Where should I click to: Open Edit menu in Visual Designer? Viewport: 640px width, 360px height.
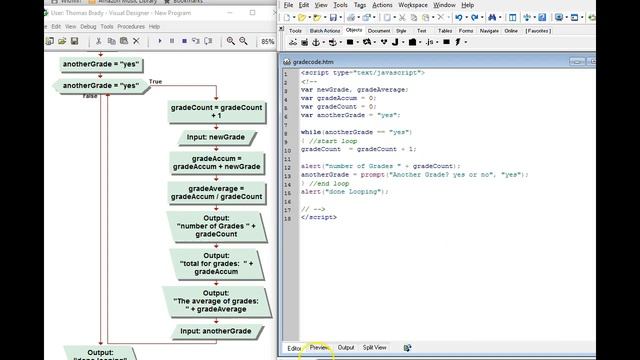pyautogui.click(x=56, y=27)
